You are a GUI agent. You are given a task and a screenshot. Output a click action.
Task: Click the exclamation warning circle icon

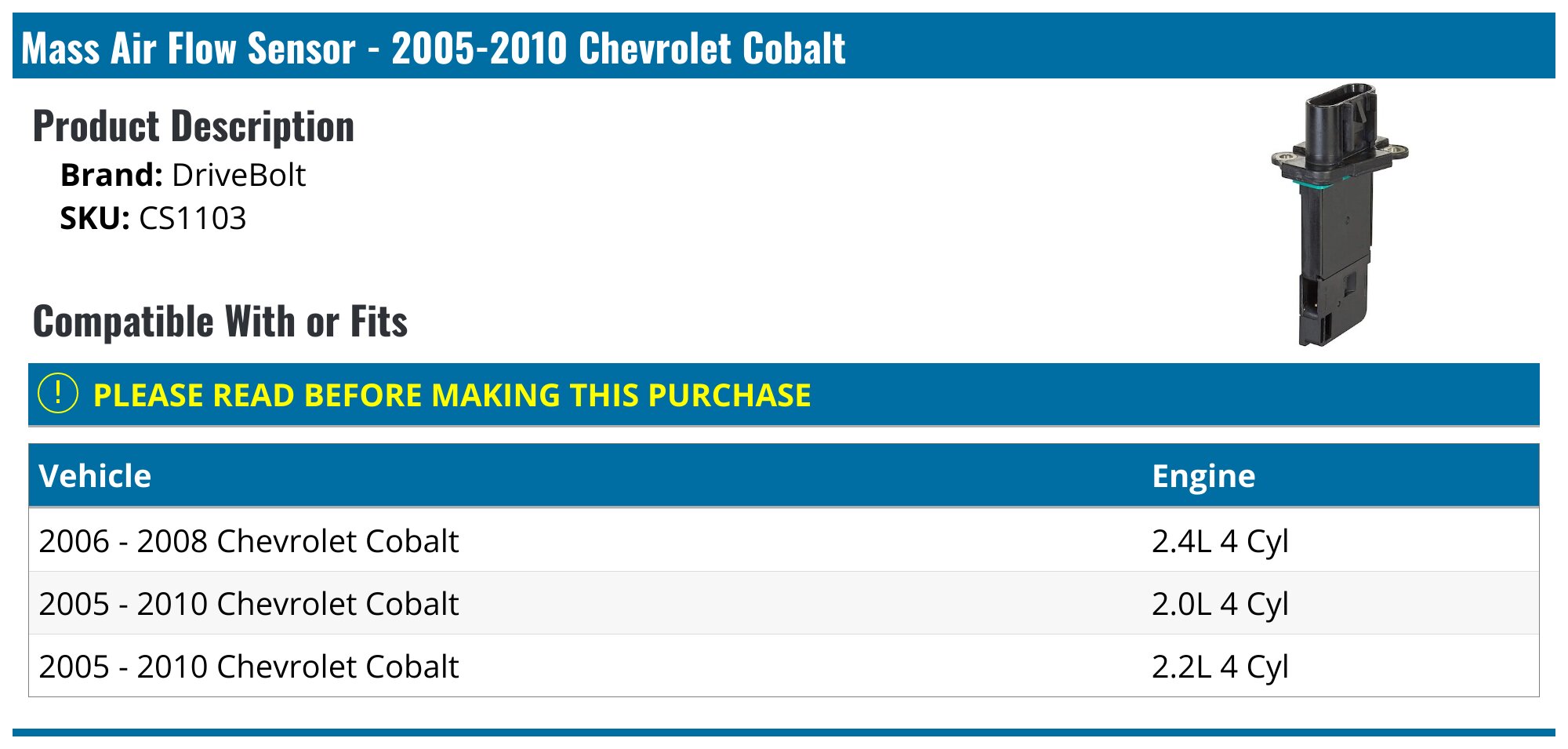pyautogui.click(x=58, y=394)
